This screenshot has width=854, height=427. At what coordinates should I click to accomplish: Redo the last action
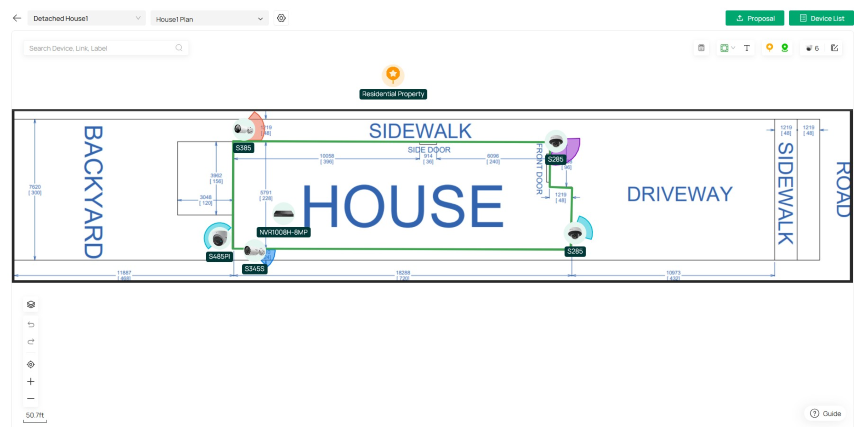pyautogui.click(x=30, y=341)
